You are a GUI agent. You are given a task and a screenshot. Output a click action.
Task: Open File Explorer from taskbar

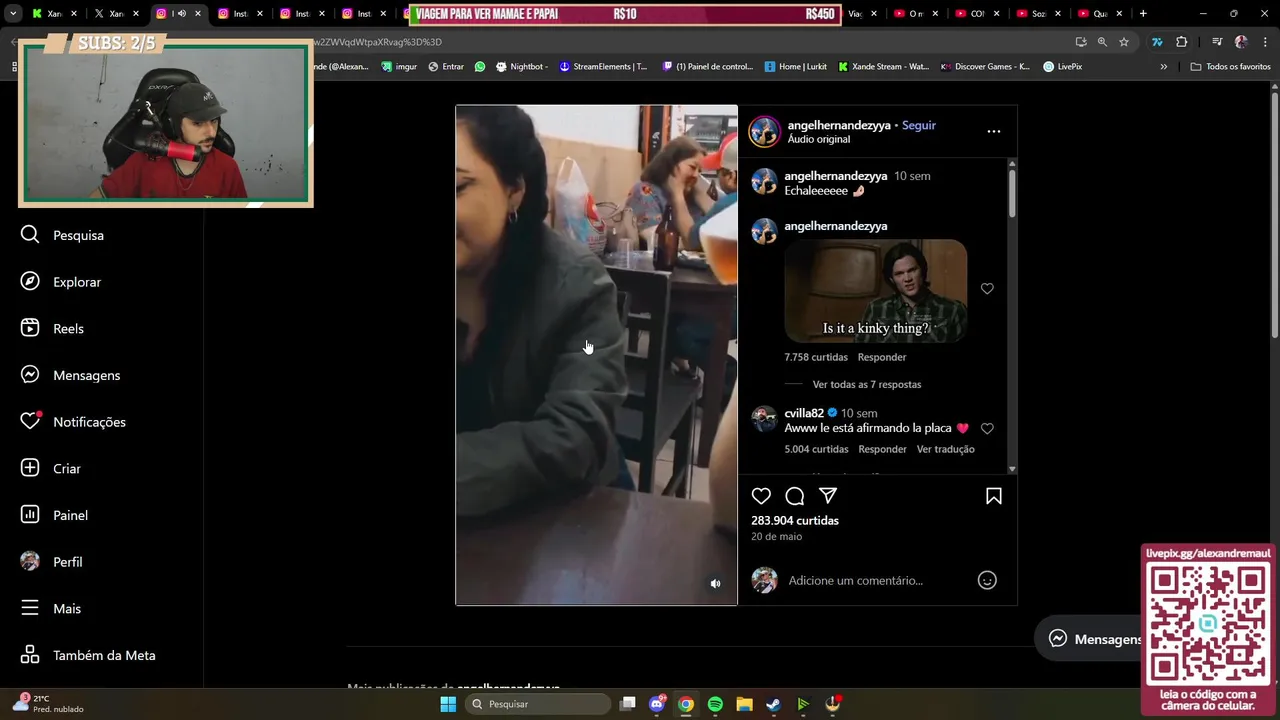point(744,704)
